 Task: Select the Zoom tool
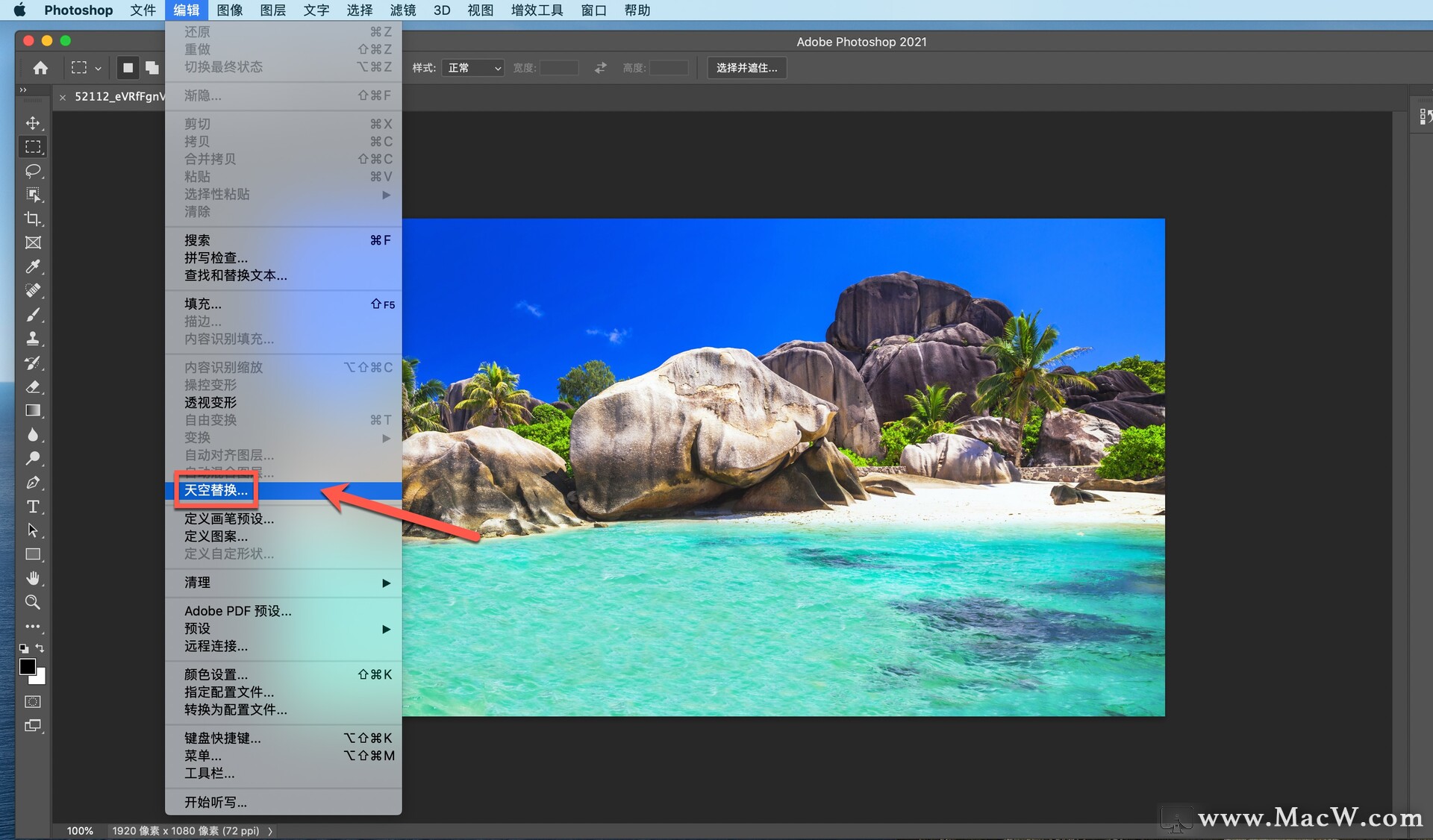(33, 602)
